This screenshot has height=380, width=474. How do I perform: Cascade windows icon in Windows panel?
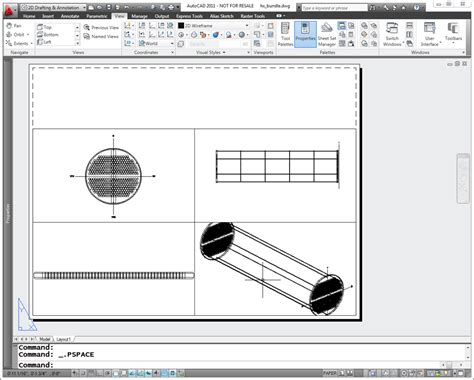pos(410,43)
